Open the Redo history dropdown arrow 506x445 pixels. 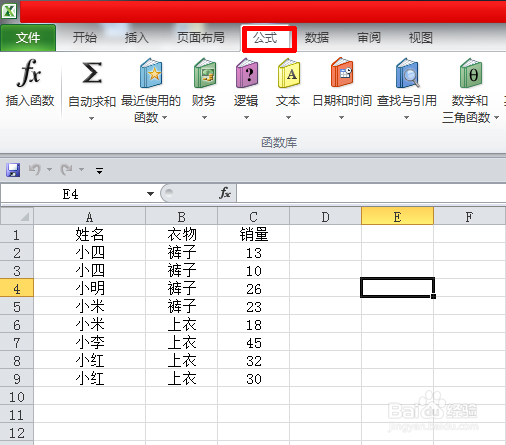pos(81,170)
